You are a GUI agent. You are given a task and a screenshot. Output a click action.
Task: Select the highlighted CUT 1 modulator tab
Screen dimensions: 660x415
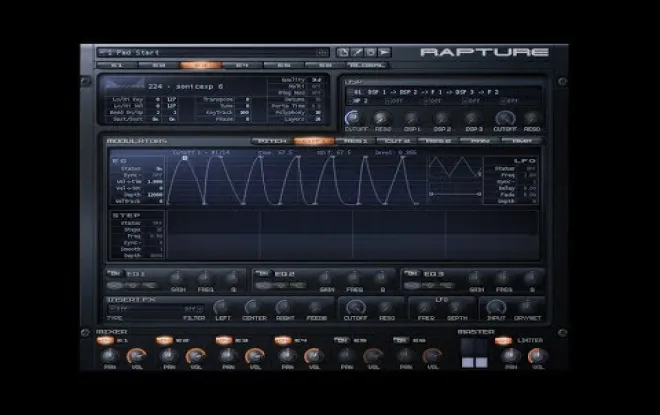click(314, 141)
